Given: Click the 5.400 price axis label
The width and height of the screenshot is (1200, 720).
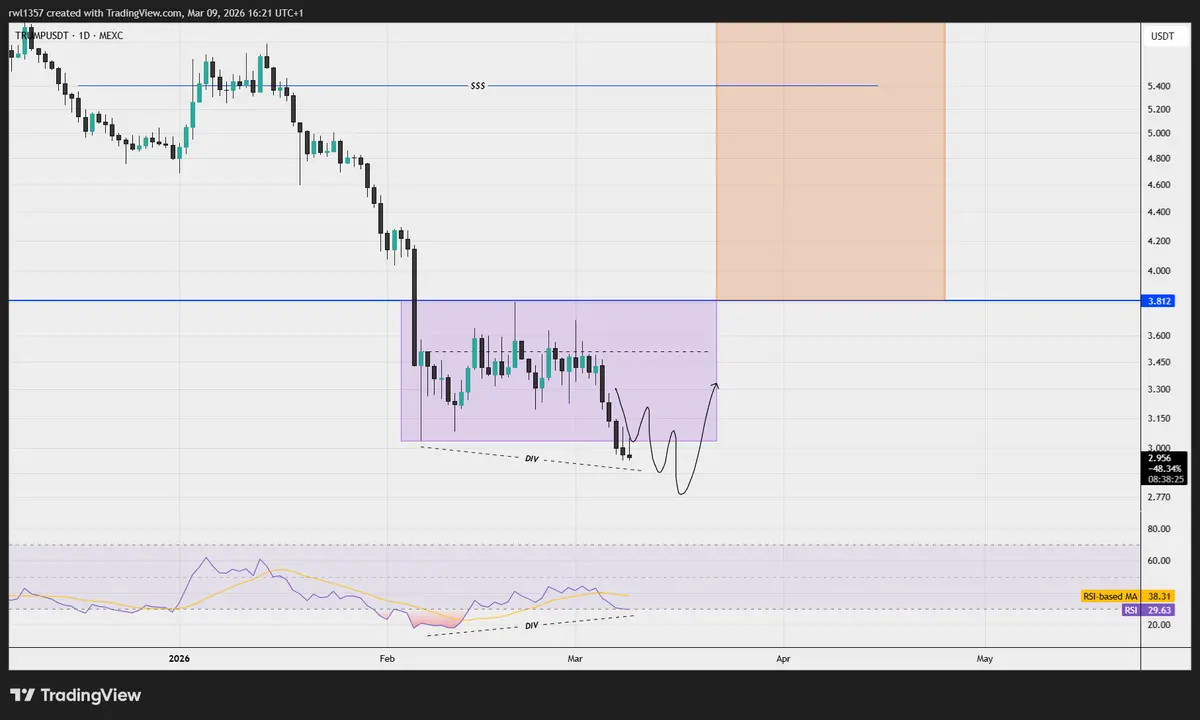Looking at the screenshot, I should click(1159, 86).
